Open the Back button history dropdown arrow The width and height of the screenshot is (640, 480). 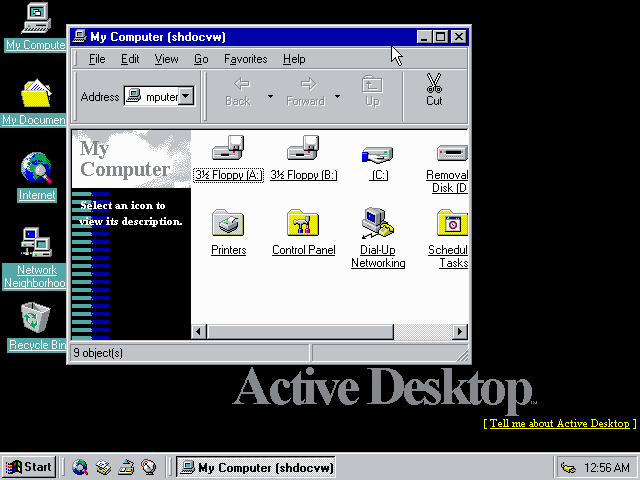270,97
